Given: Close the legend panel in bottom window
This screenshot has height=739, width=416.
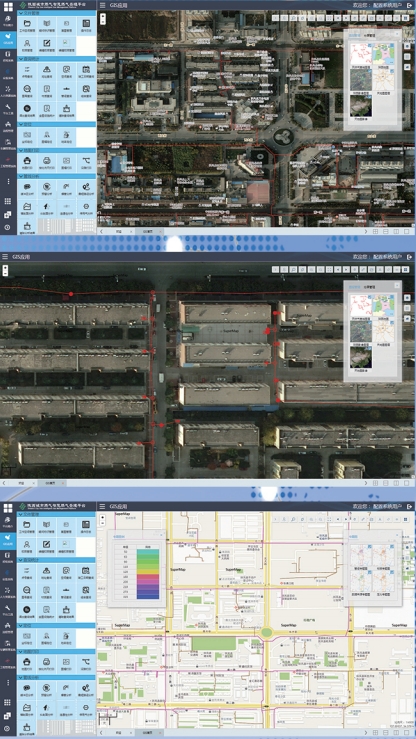Looking at the screenshot, I should [161, 535].
